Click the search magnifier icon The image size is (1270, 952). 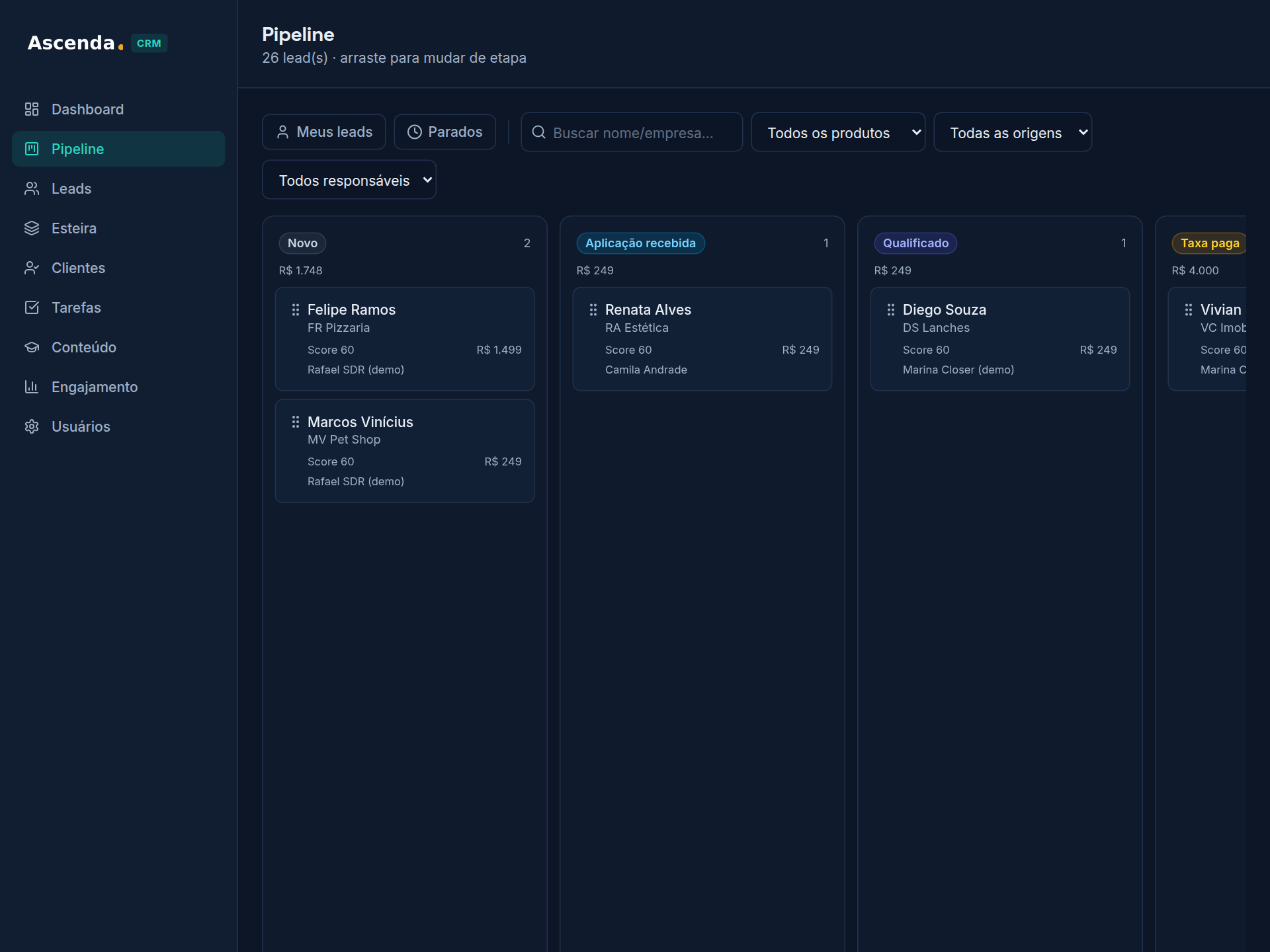click(x=539, y=132)
